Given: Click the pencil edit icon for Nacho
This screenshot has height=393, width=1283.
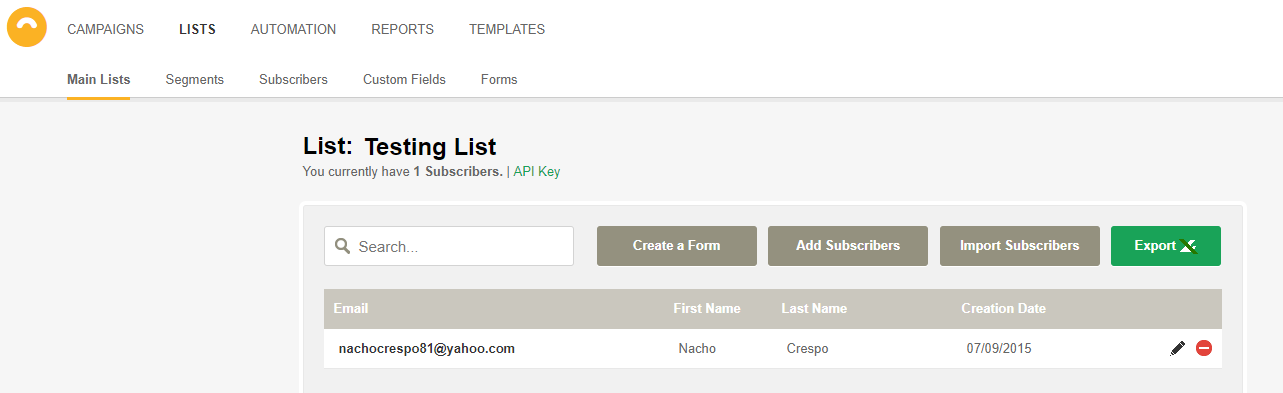Looking at the screenshot, I should (1178, 348).
